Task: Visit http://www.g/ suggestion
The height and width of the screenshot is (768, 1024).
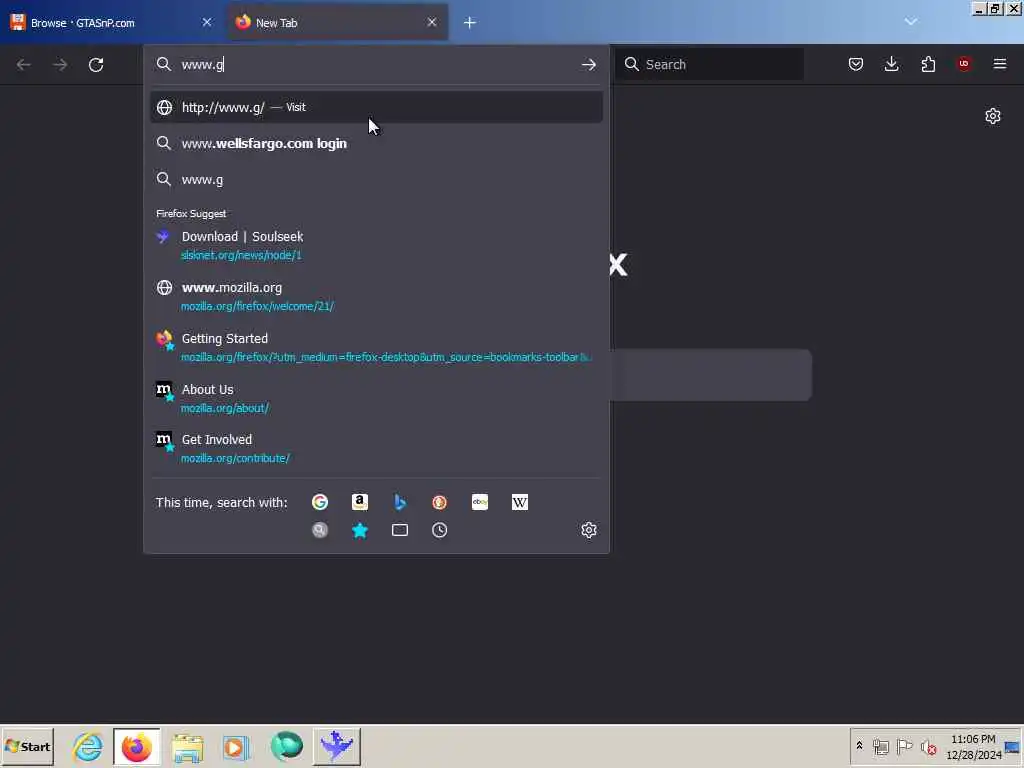Action: tap(376, 107)
